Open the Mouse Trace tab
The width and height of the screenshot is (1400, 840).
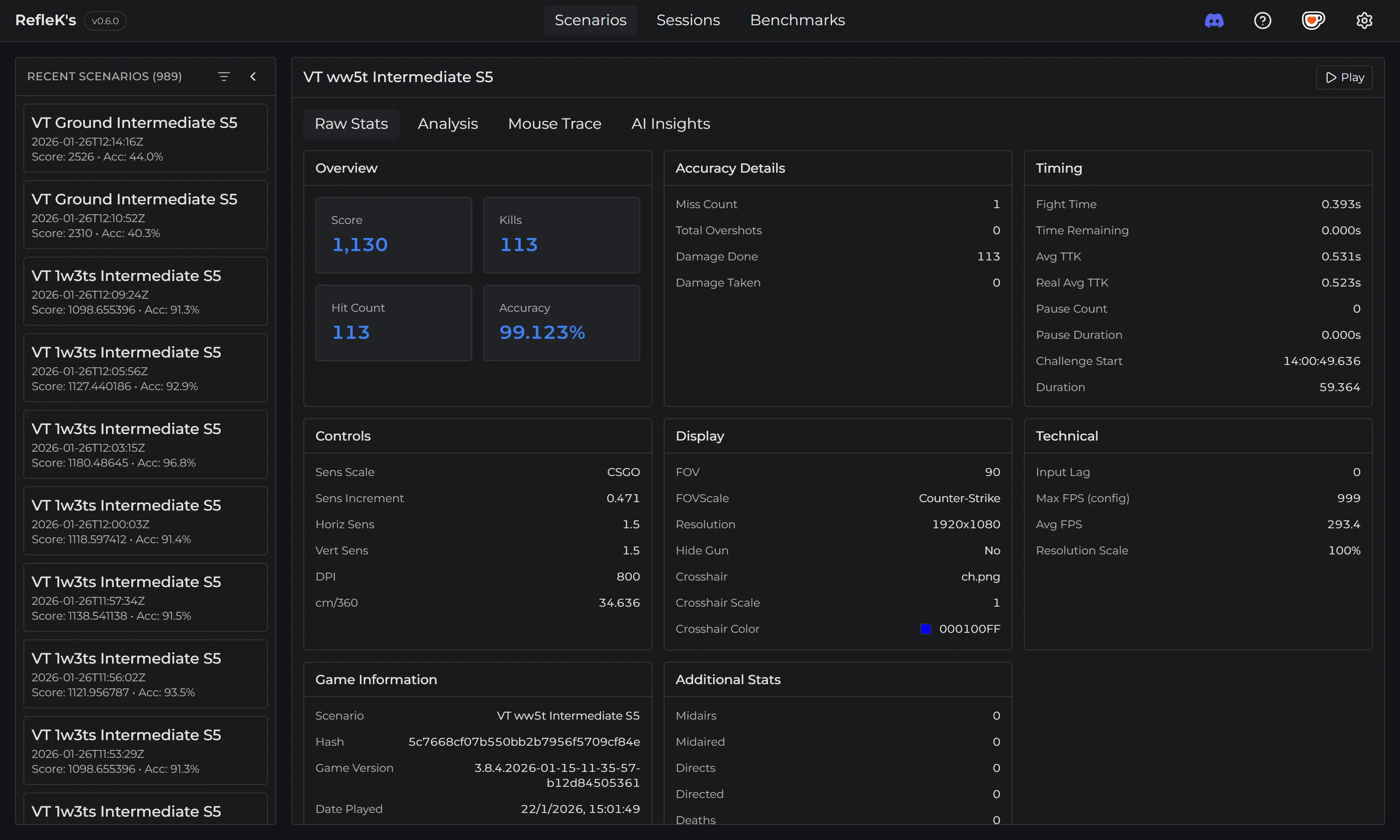554,123
